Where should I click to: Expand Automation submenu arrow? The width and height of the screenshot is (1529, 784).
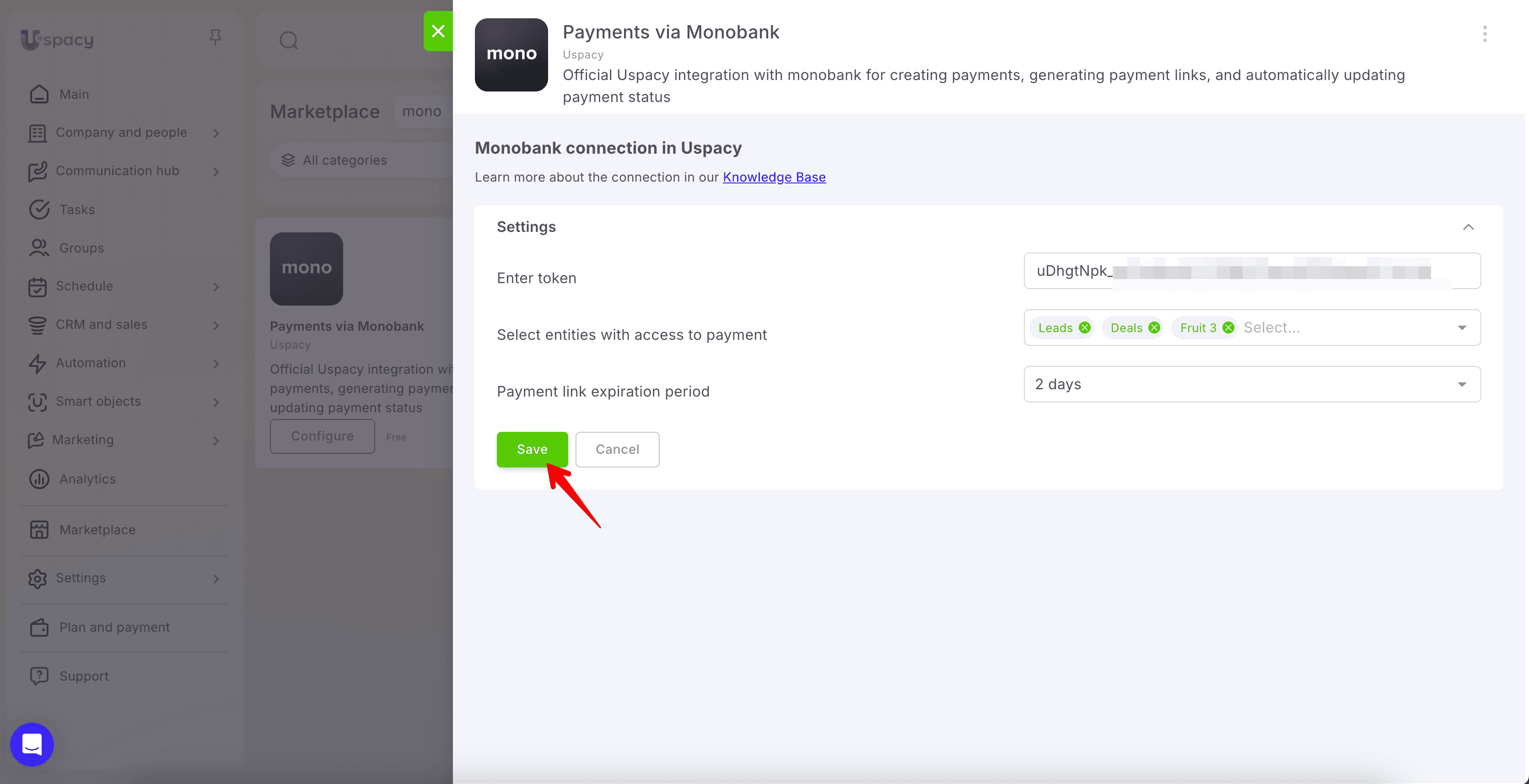pos(216,364)
